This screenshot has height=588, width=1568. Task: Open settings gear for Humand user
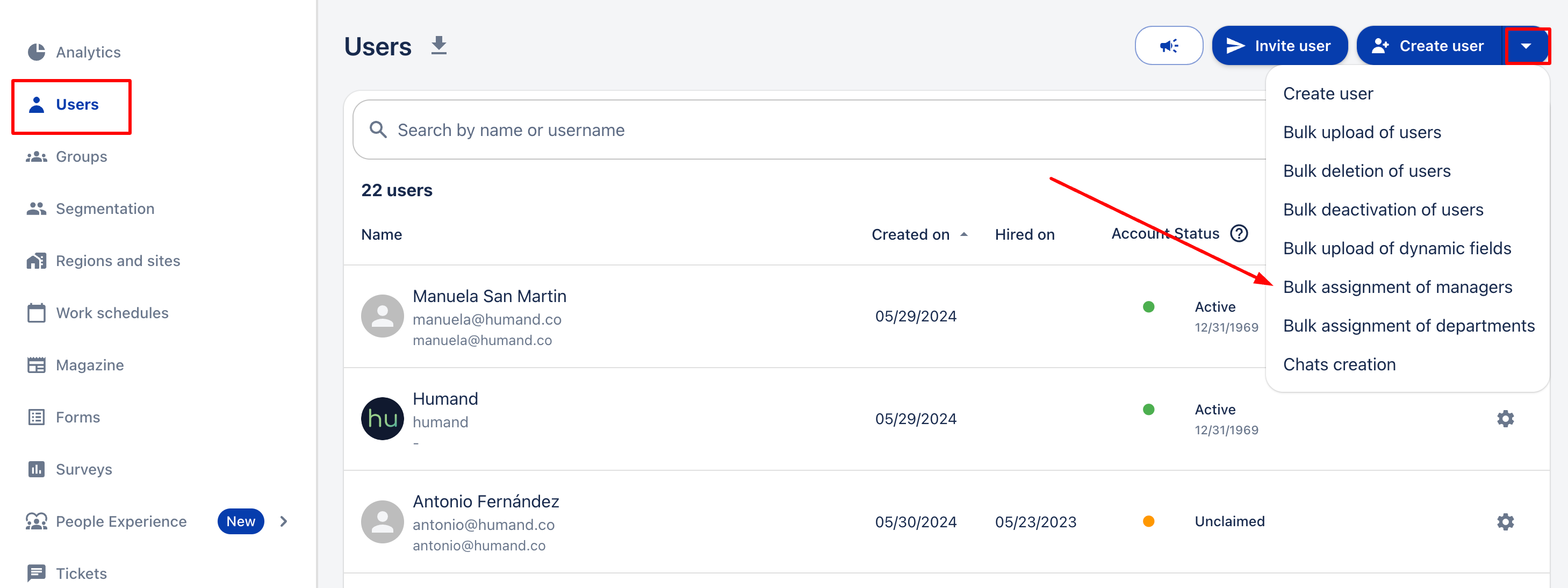1505,419
